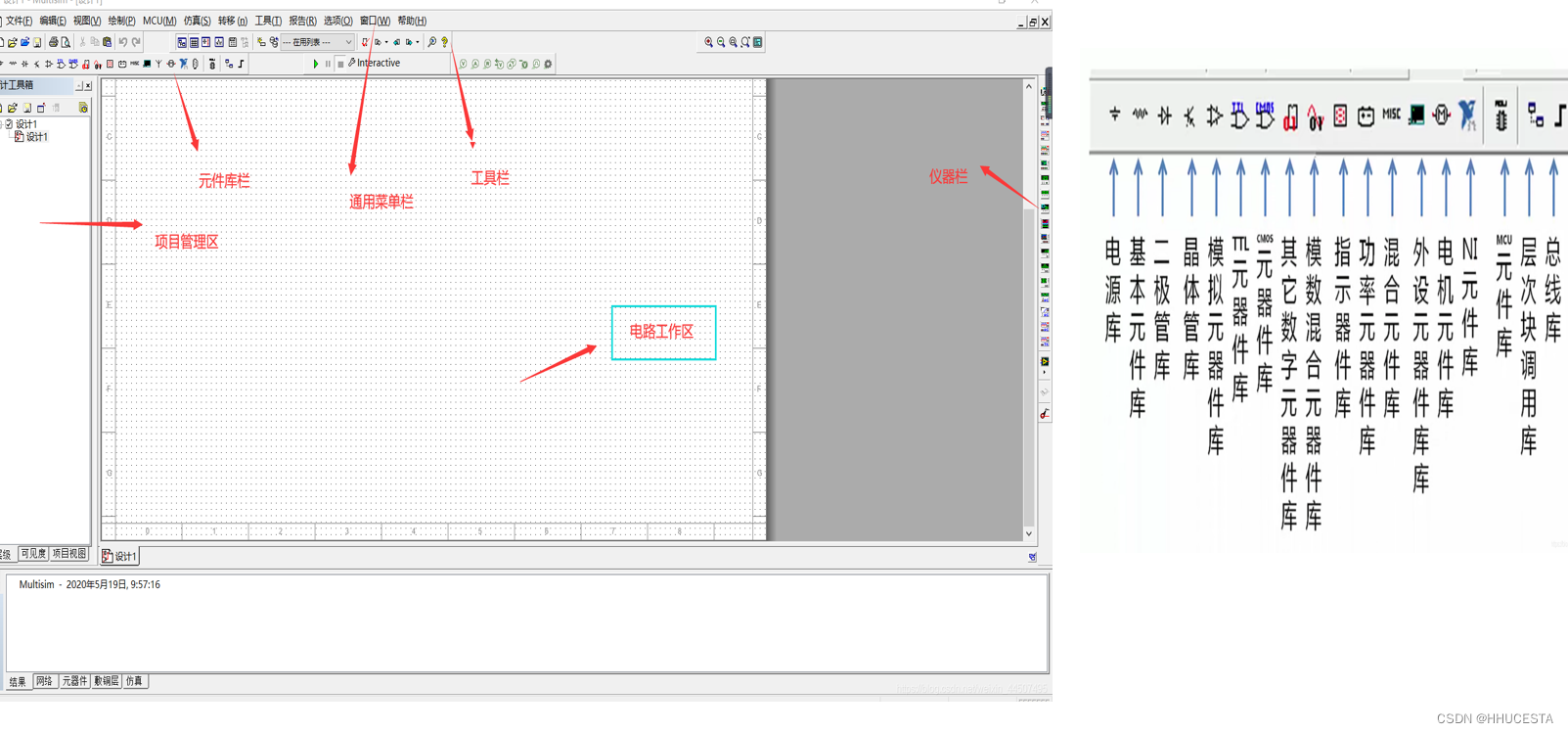Image resolution: width=1568 pixels, height=733 pixels.
Task: Open the 视图(V) menu
Action: (87, 21)
